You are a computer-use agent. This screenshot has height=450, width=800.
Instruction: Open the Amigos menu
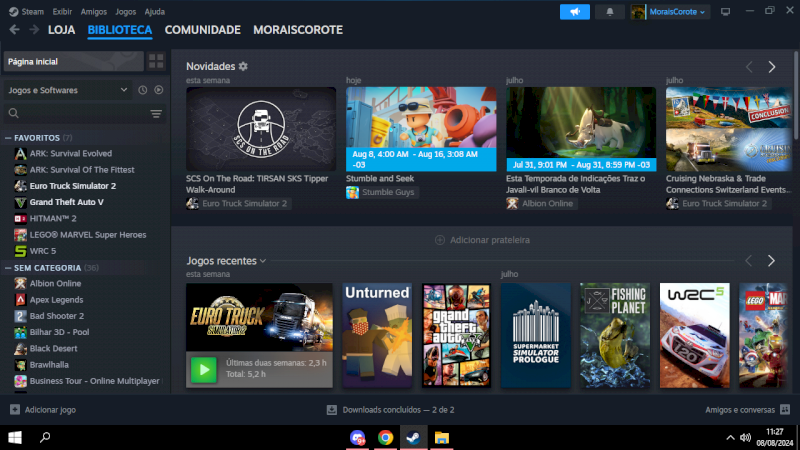tap(93, 11)
